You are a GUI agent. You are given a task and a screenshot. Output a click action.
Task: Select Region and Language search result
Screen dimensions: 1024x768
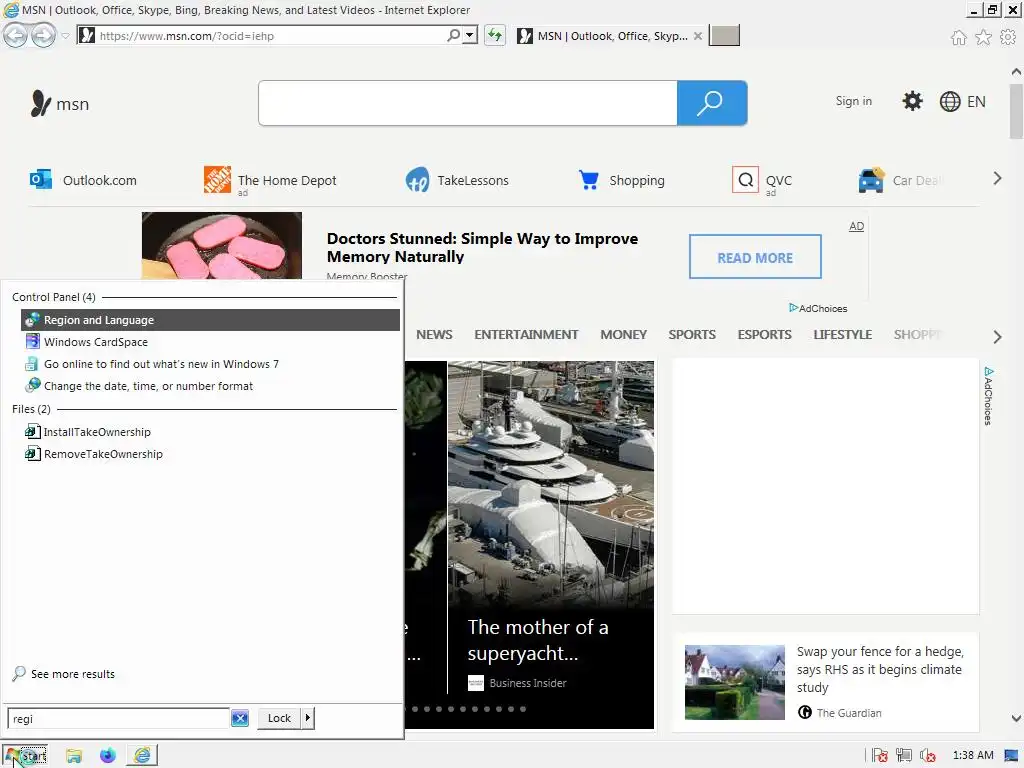pos(210,320)
